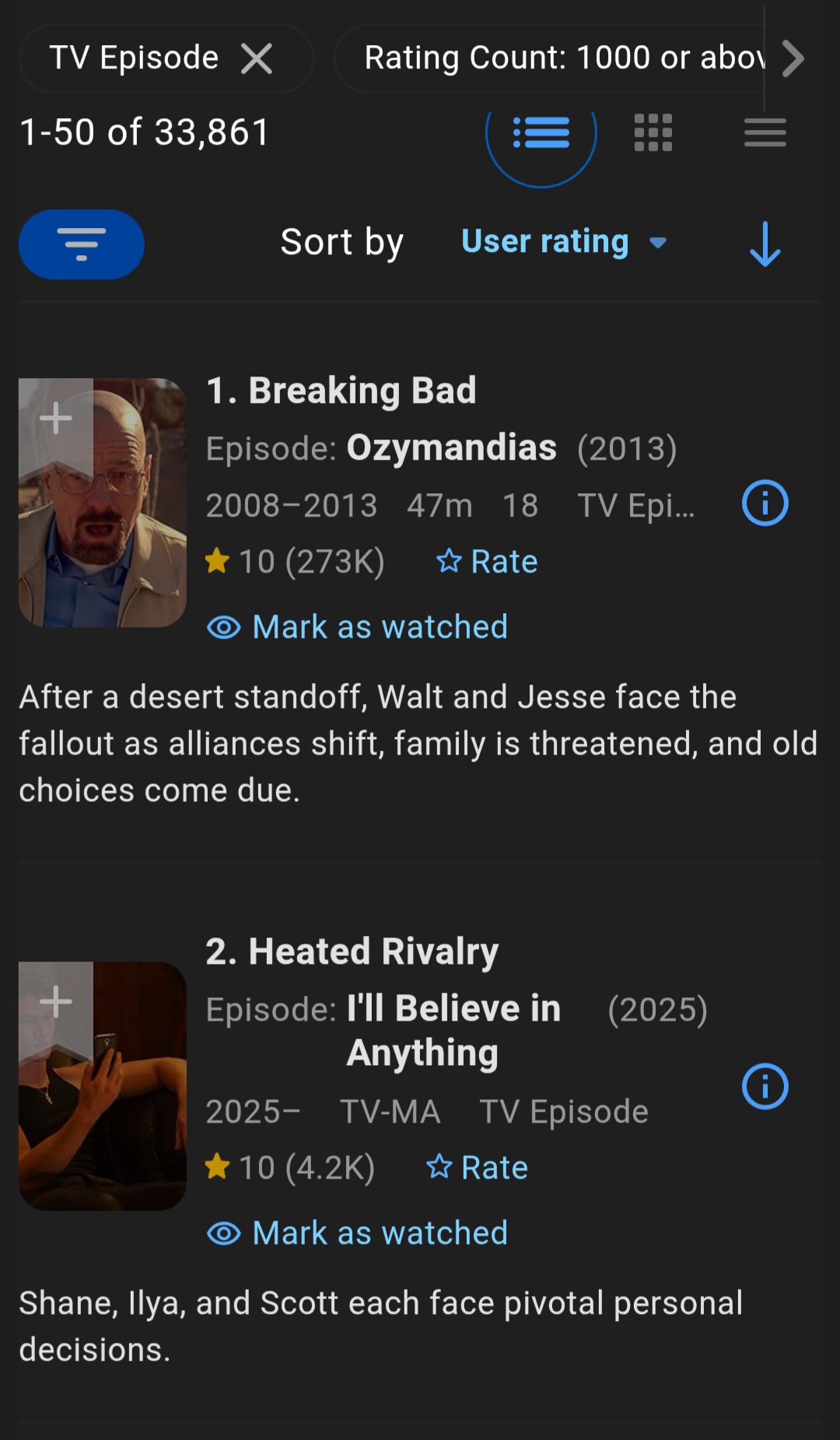Open the Heated Rivalry poster thumbnail
Screen dimensions: 840x1440
coord(103,1086)
